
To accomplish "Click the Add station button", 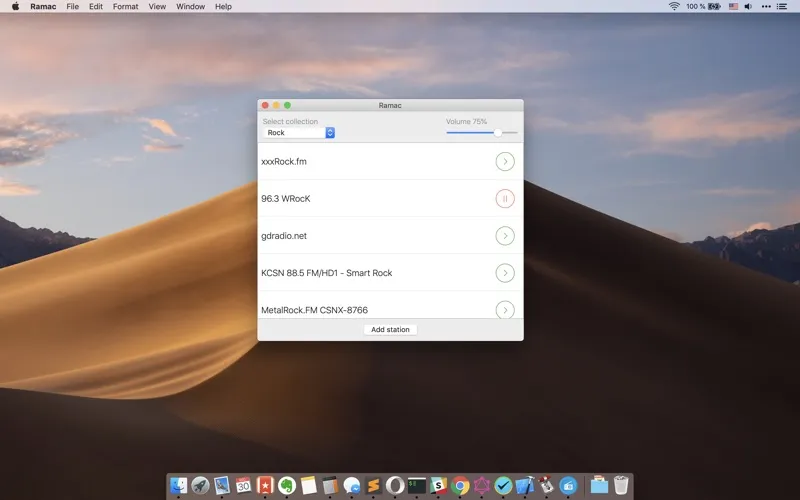I will coord(390,330).
